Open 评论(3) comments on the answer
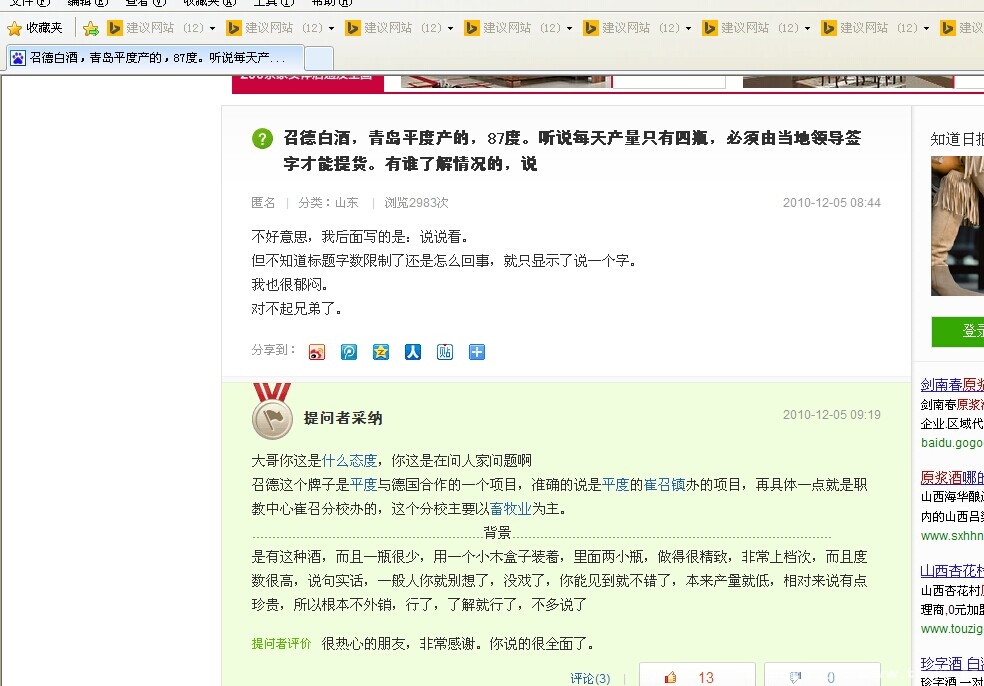Viewport: 984px width, 686px height. pos(590,678)
